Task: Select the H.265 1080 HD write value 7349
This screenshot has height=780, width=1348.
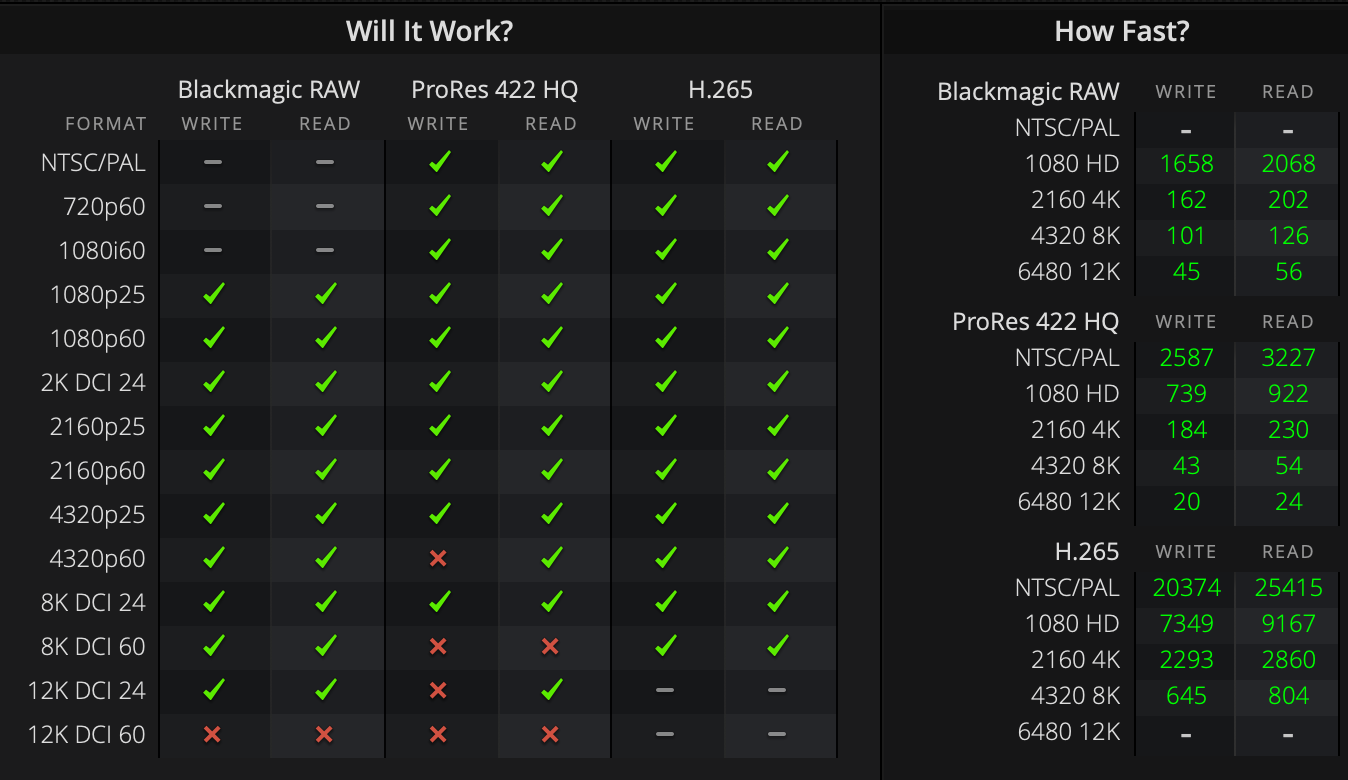Action: tap(1186, 624)
